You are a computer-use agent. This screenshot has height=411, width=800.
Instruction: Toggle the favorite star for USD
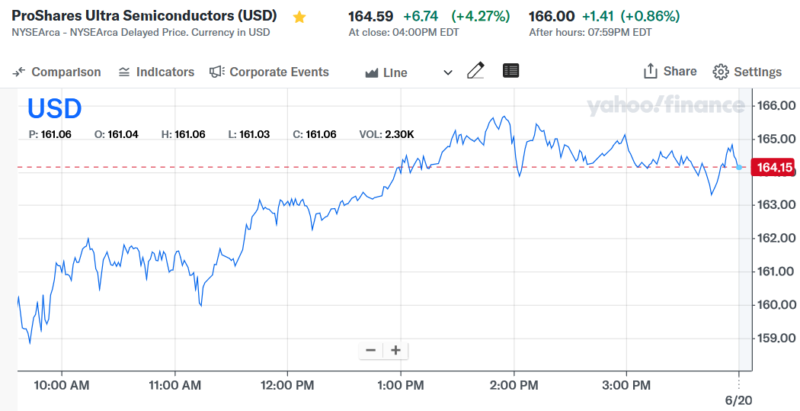click(299, 17)
